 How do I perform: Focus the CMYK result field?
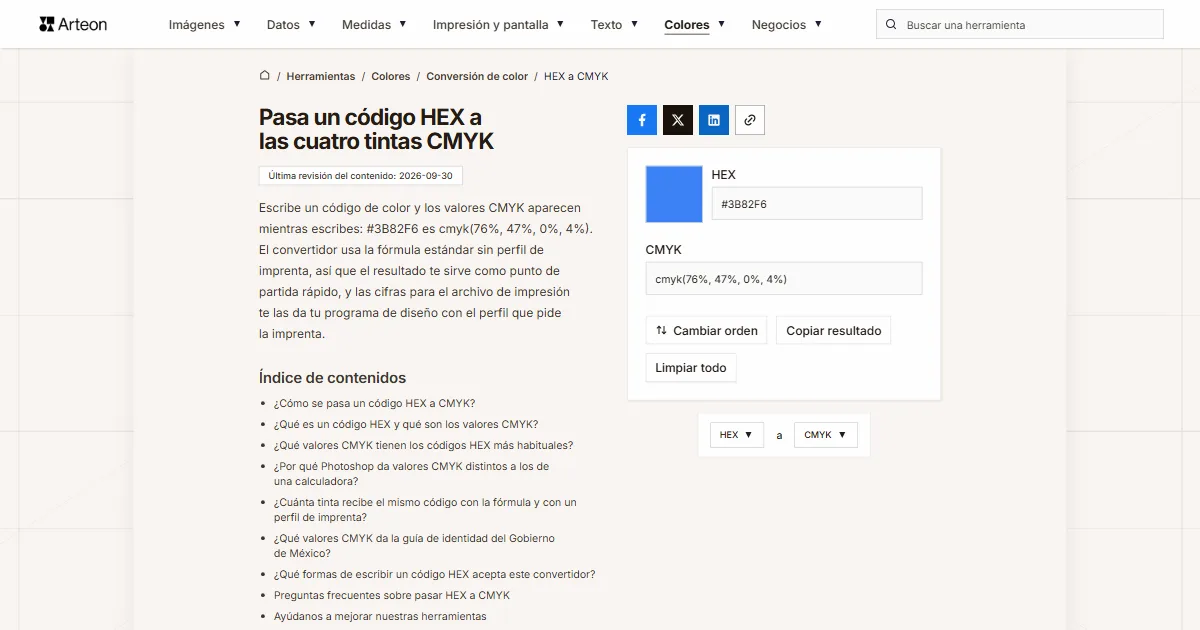784,279
